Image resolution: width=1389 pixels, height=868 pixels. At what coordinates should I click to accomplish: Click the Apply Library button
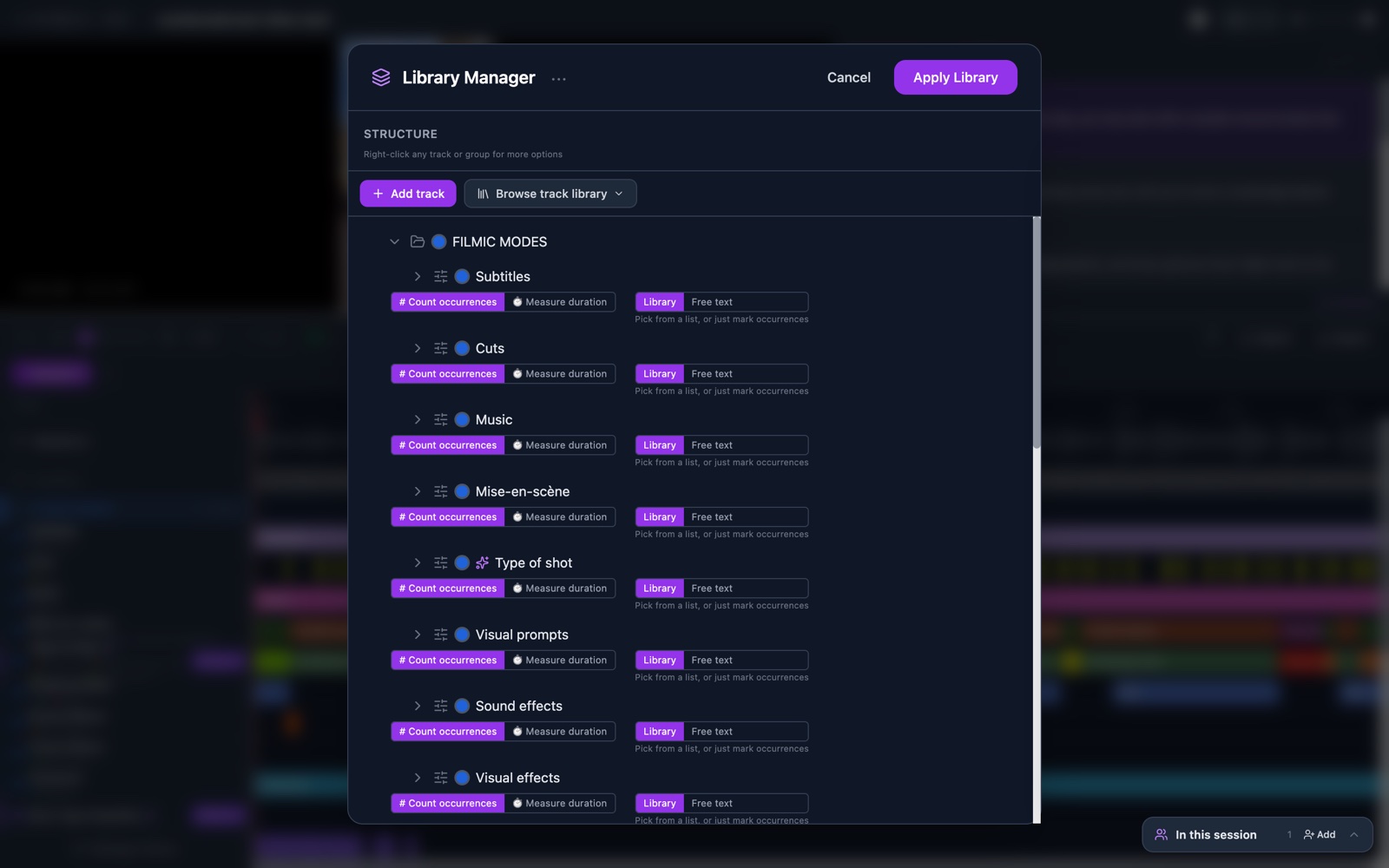tap(956, 77)
